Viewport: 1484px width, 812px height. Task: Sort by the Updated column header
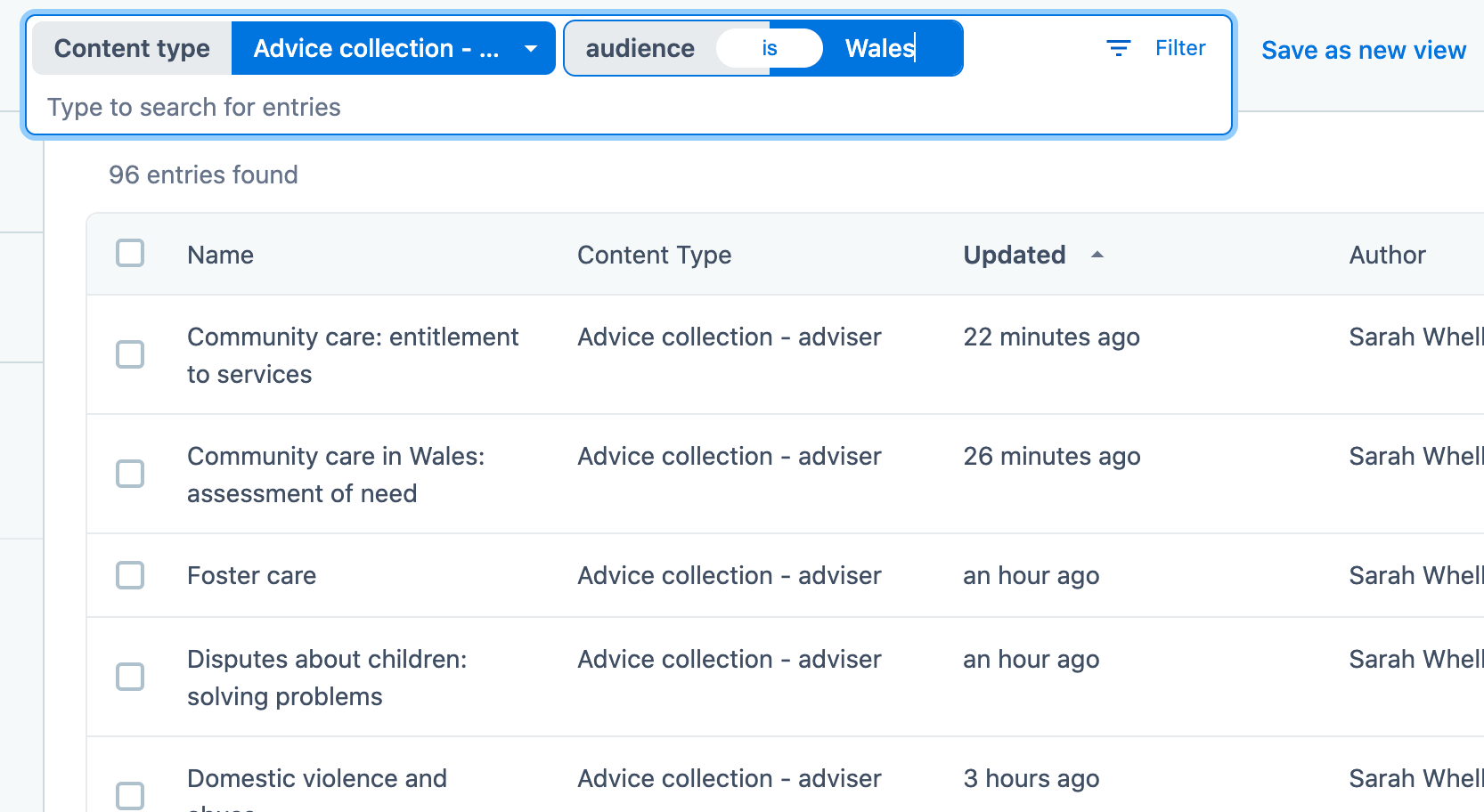coord(1014,255)
